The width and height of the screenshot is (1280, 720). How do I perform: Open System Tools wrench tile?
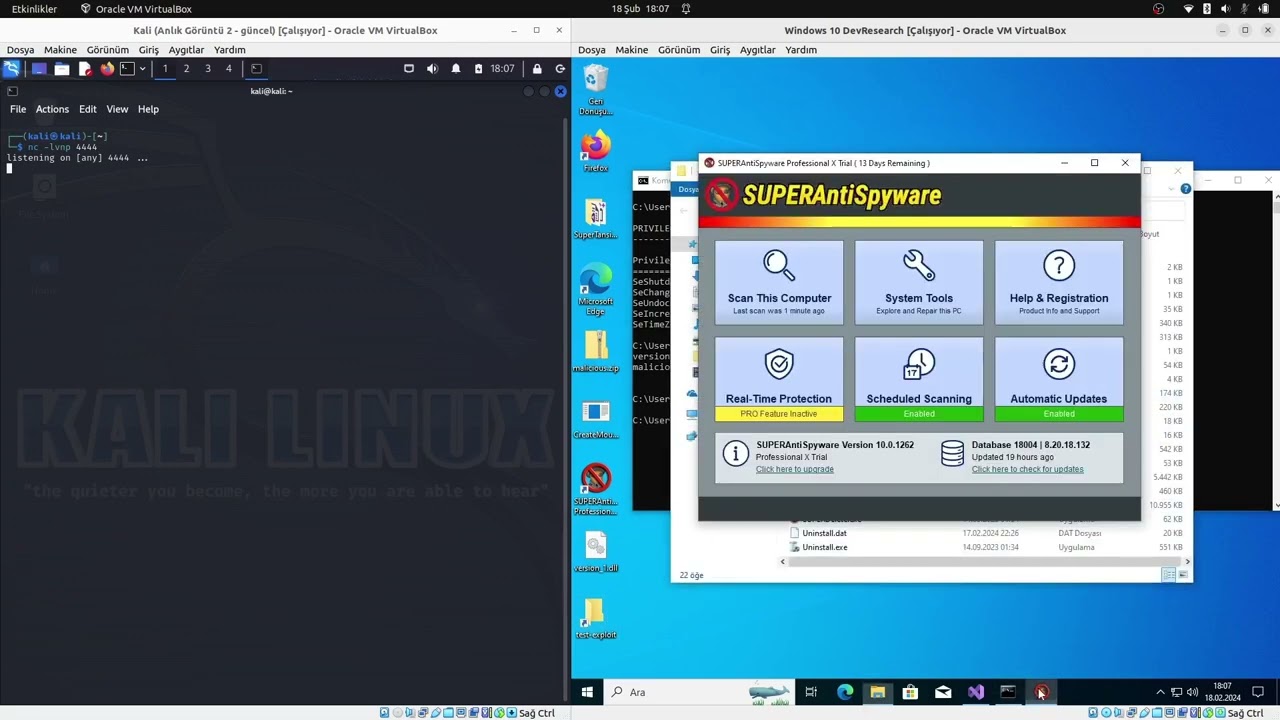point(919,283)
